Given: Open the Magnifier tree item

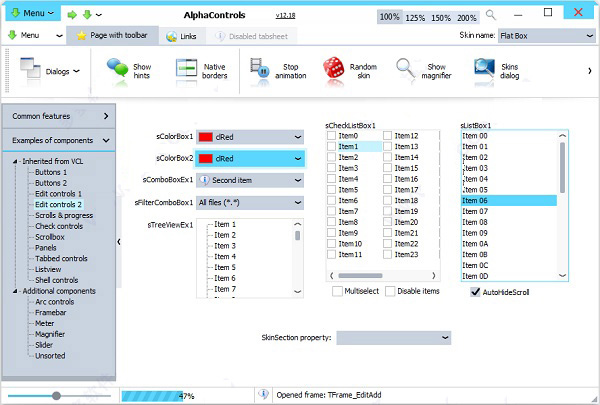Looking at the screenshot, I should click(50, 334).
